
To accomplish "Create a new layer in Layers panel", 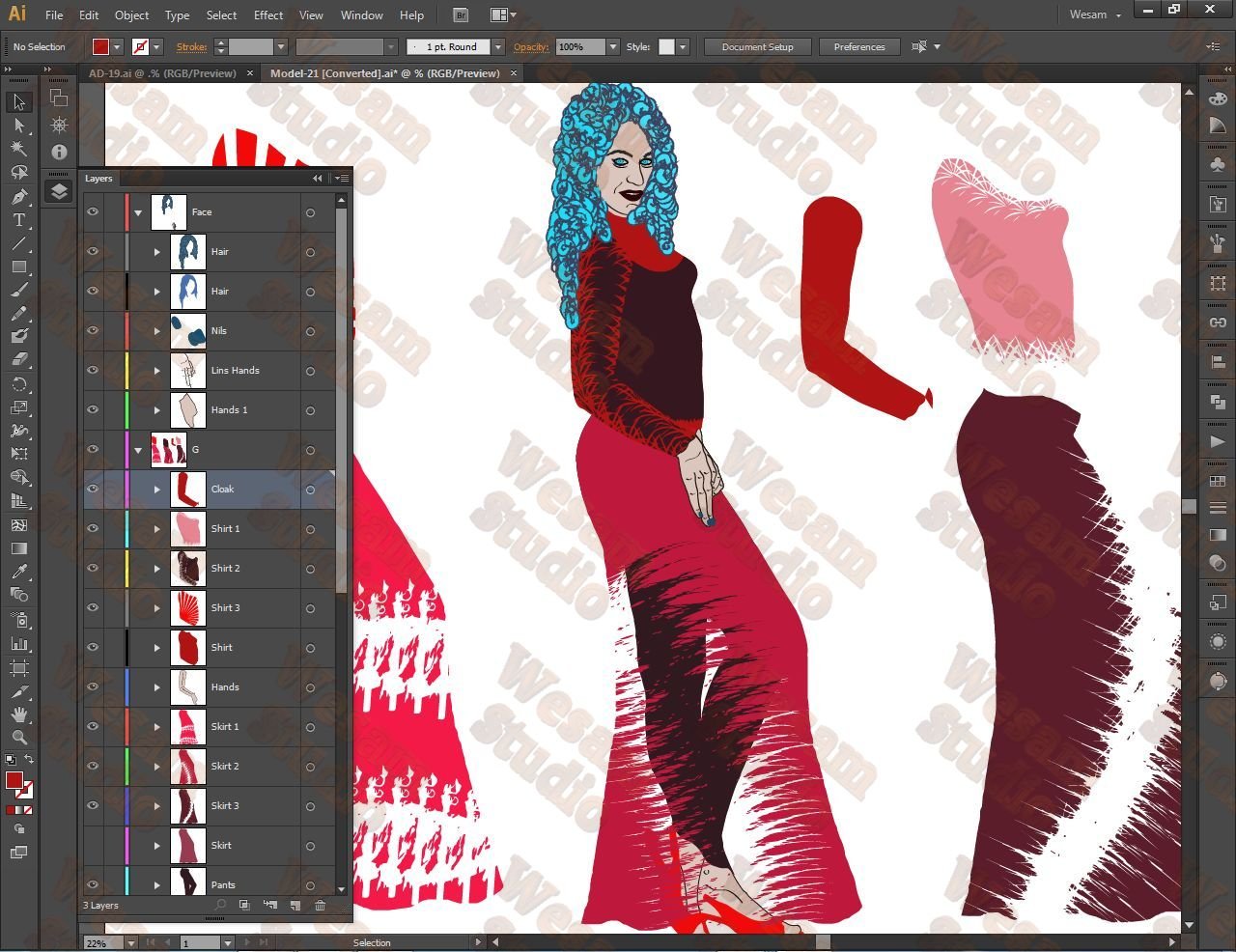I will [x=295, y=906].
